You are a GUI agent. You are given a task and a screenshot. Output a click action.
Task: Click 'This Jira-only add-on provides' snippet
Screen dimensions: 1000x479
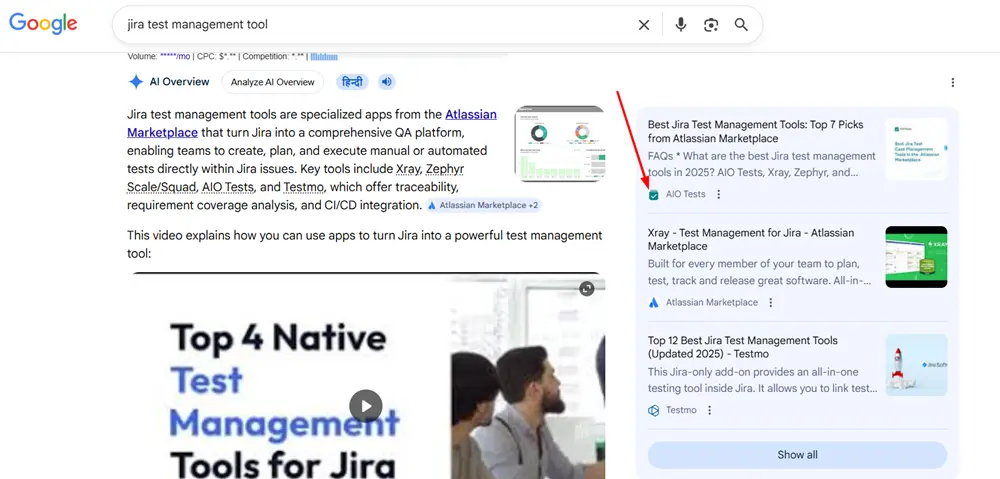coord(763,380)
